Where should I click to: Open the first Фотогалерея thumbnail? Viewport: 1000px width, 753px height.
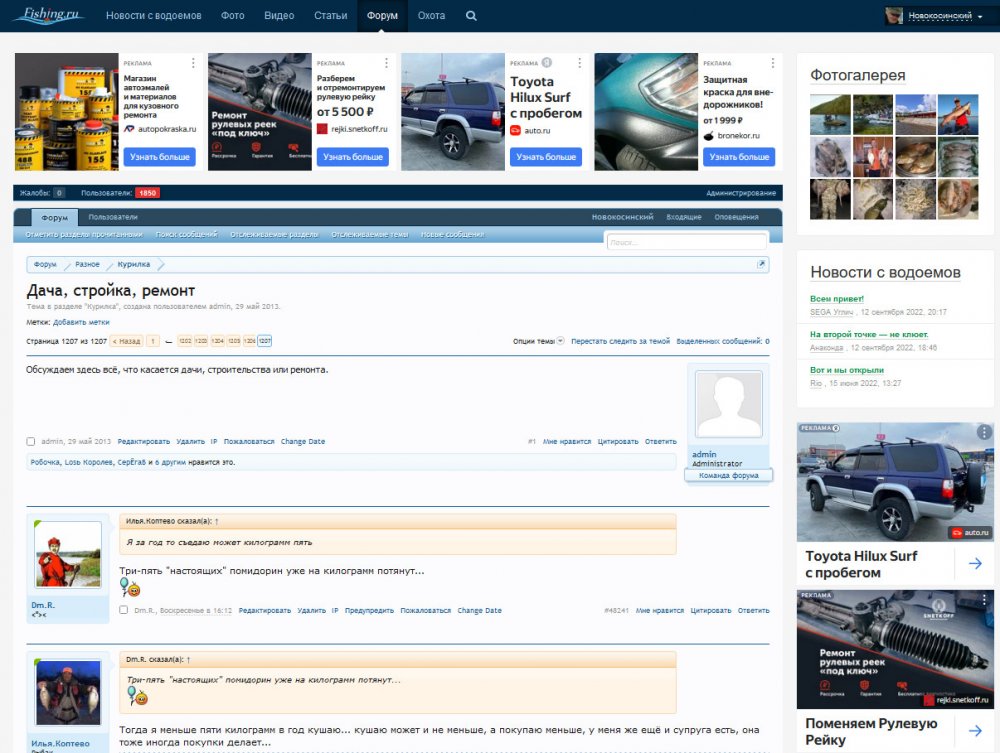click(830, 114)
